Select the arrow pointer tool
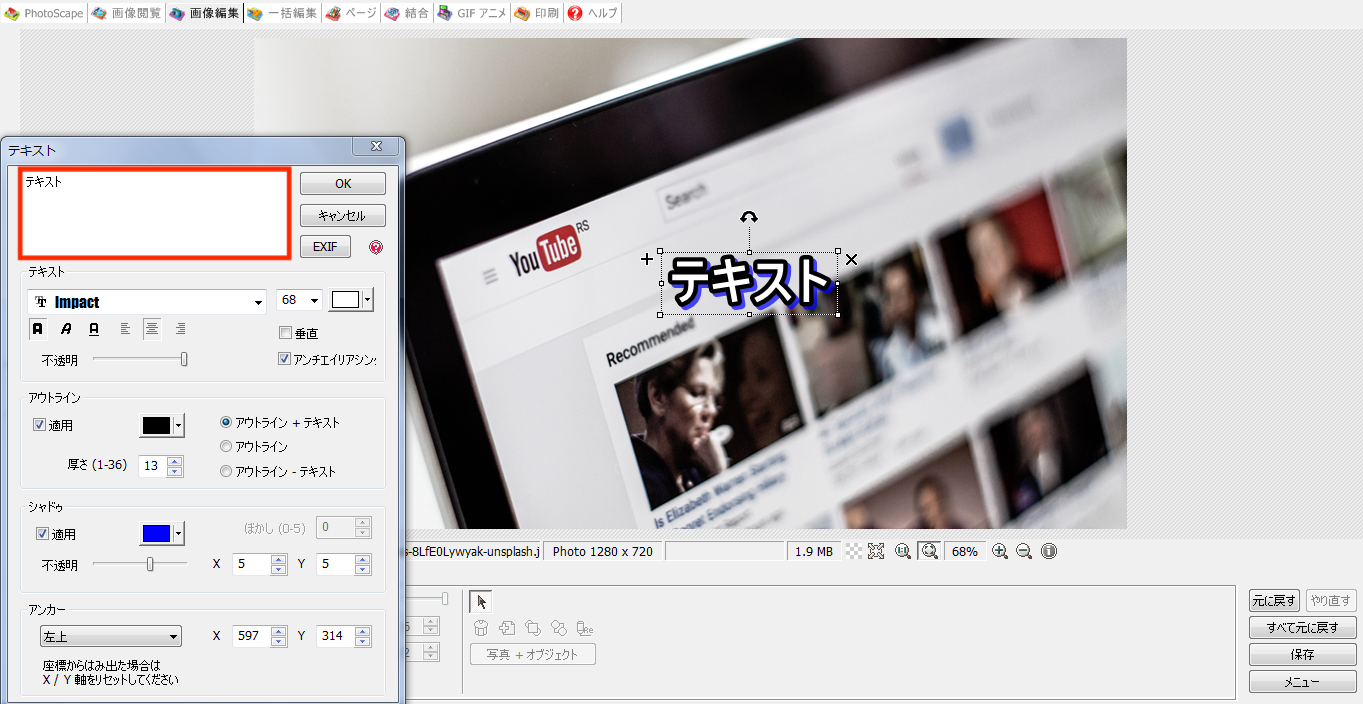The width and height of the screenshot is (1363, 704). click(x=481, y=601)
